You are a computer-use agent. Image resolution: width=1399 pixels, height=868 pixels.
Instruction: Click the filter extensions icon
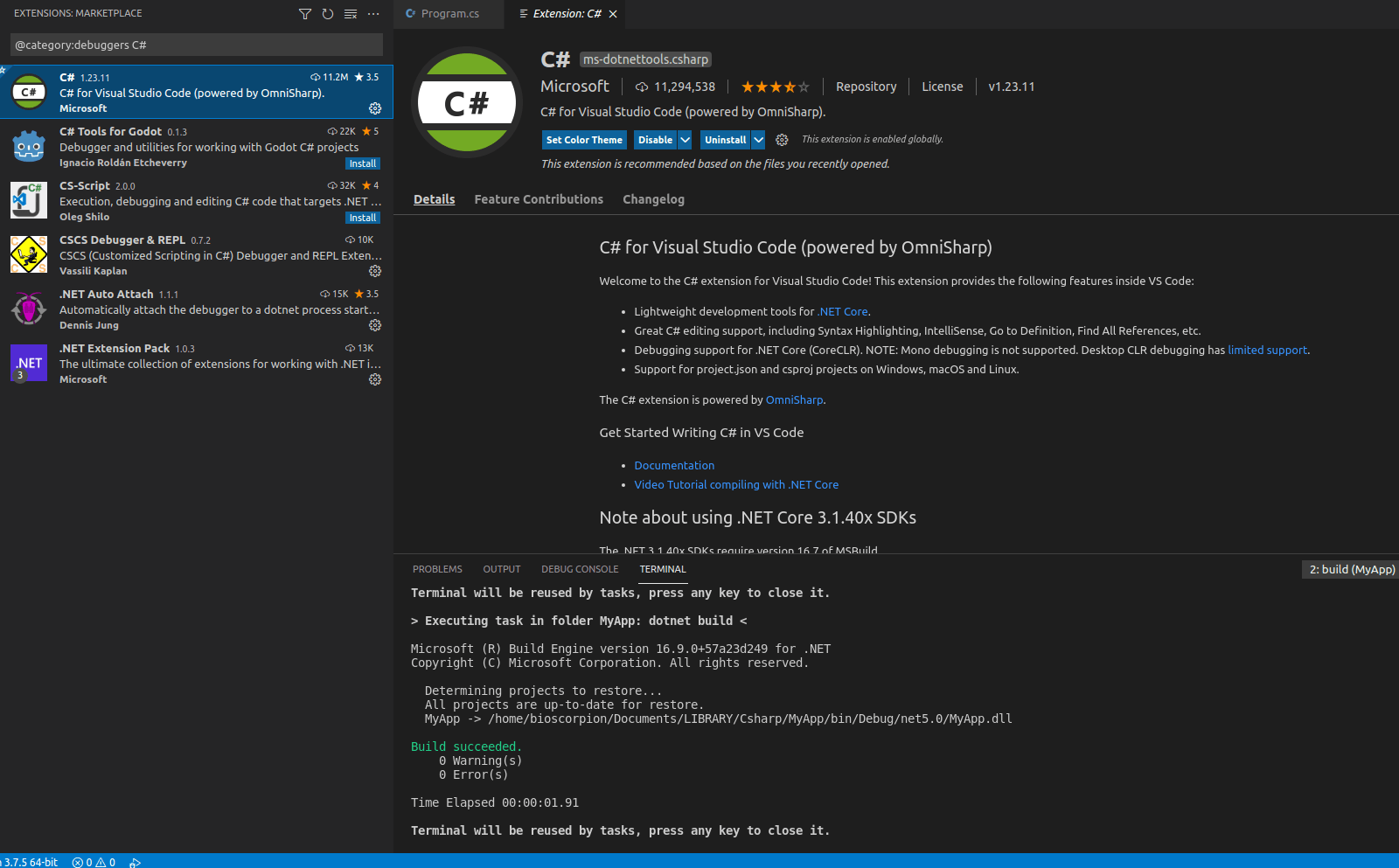(304, 14)
